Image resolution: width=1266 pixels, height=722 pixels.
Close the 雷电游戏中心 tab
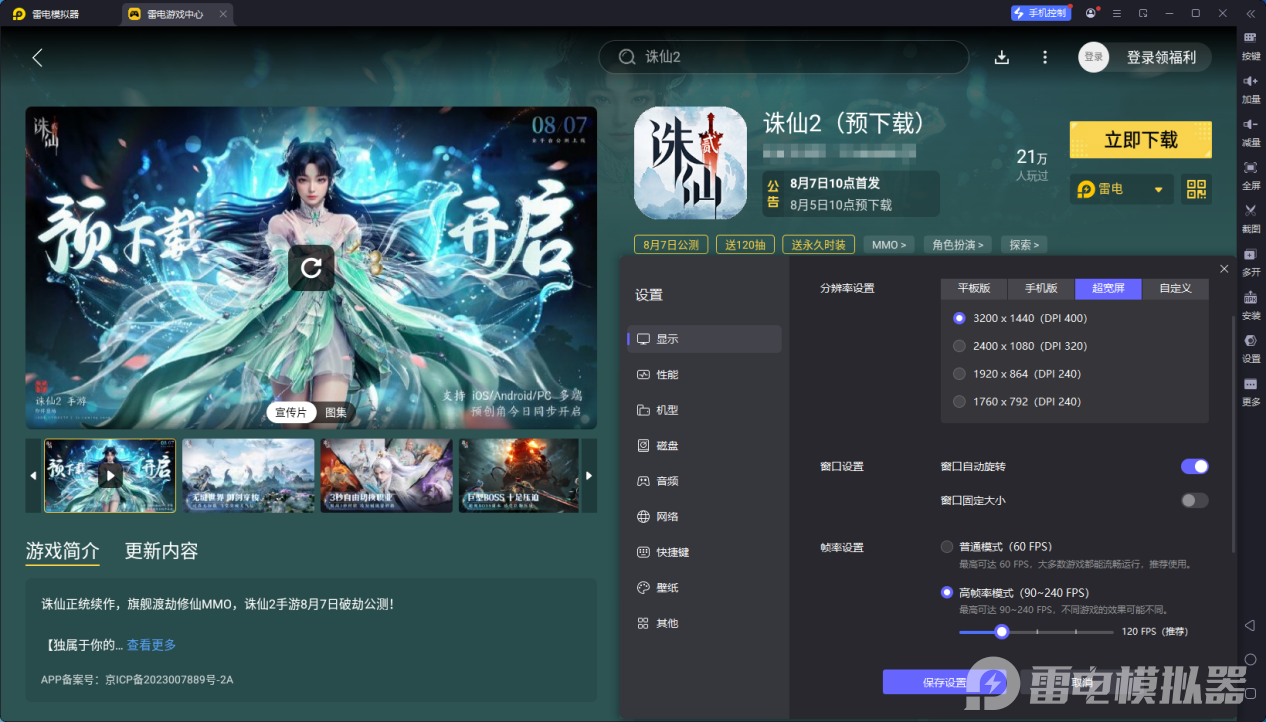tap(223, 14)
